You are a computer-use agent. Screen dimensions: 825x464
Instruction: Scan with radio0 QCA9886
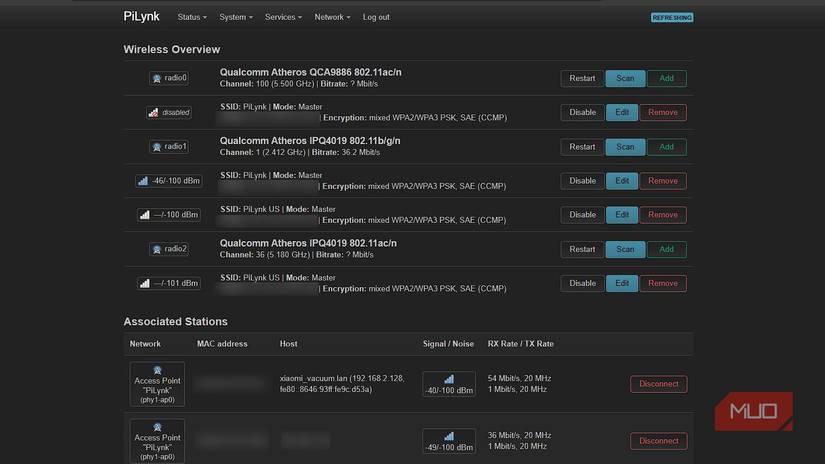[x=625, y=78]
